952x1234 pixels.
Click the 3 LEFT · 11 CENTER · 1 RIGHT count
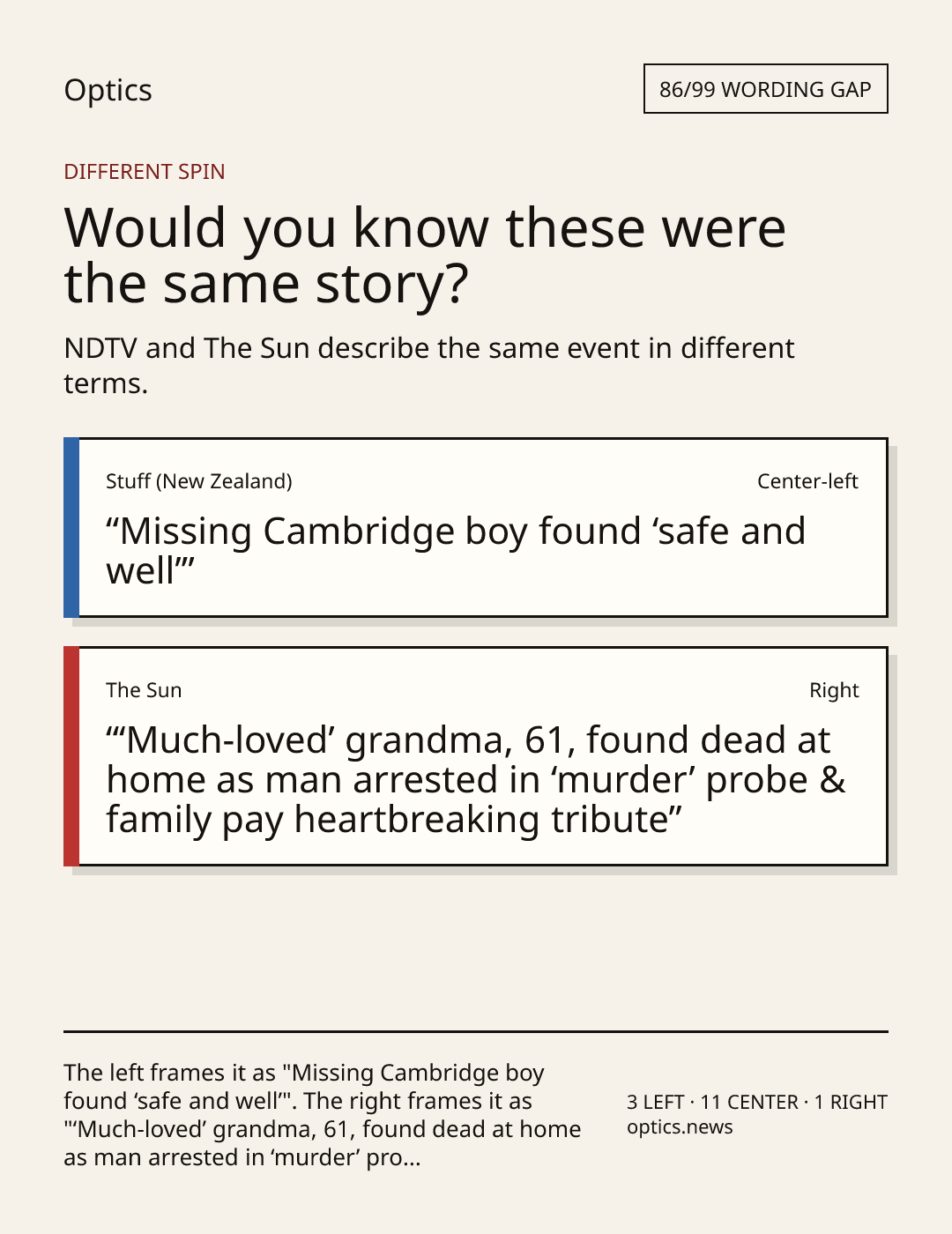(757, 1102)
